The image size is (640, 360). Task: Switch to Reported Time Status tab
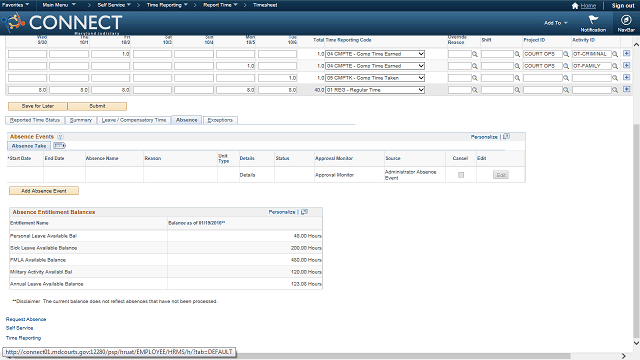point(35,120)
